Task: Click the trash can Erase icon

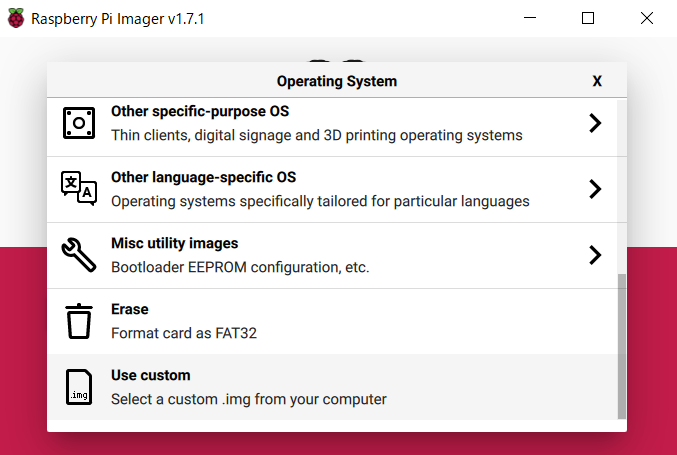Action: click(x=79, y=321)
